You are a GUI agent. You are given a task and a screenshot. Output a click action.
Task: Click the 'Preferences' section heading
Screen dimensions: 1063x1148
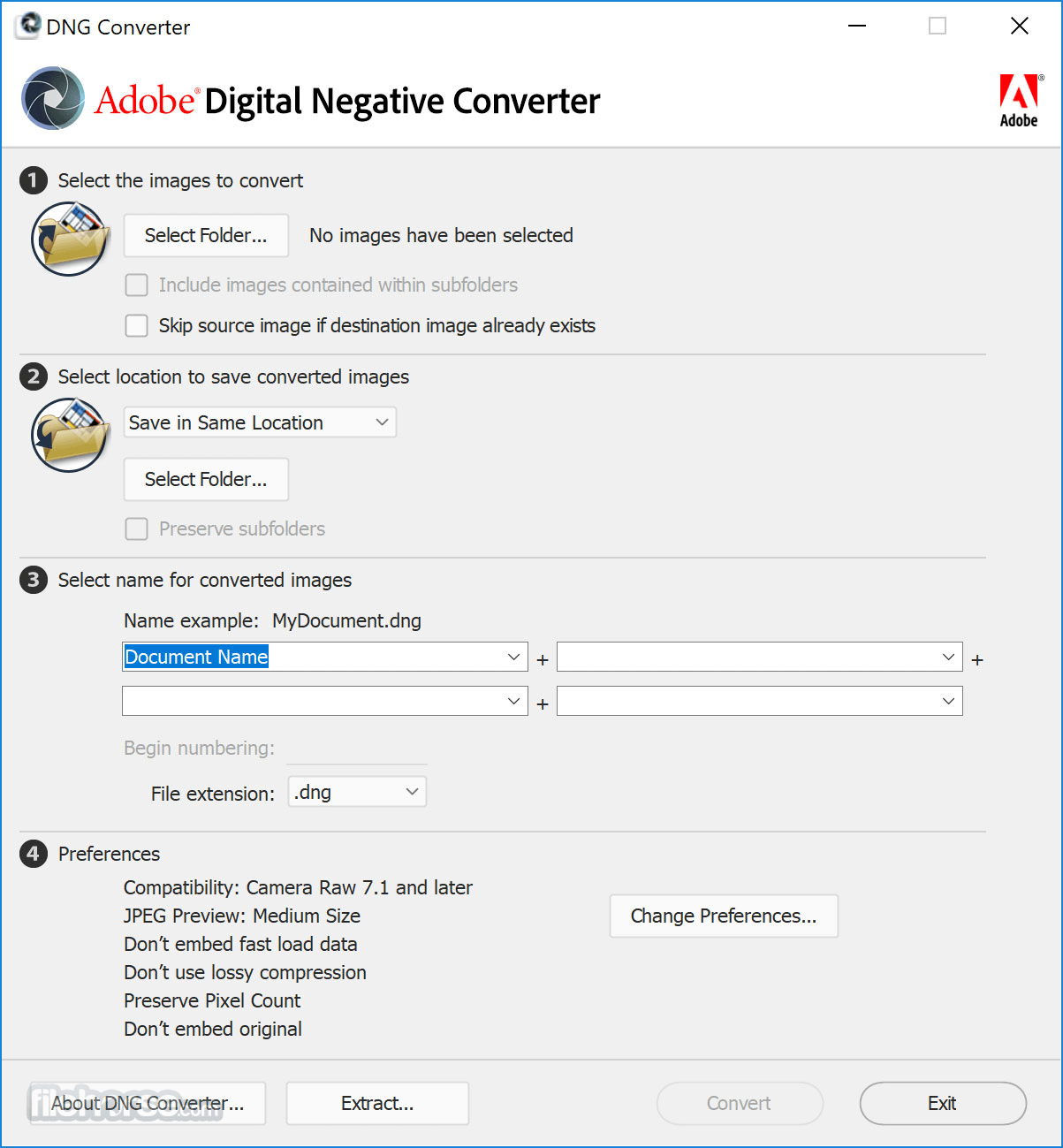[x=109, y=854]
